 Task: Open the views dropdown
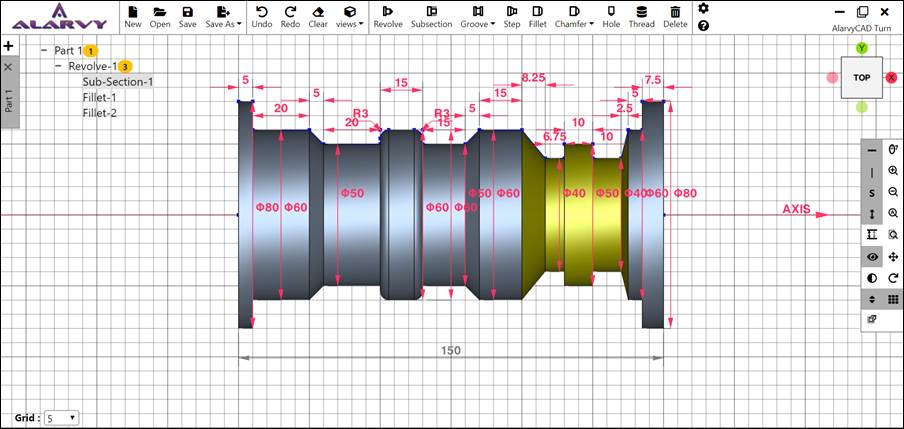349,17
